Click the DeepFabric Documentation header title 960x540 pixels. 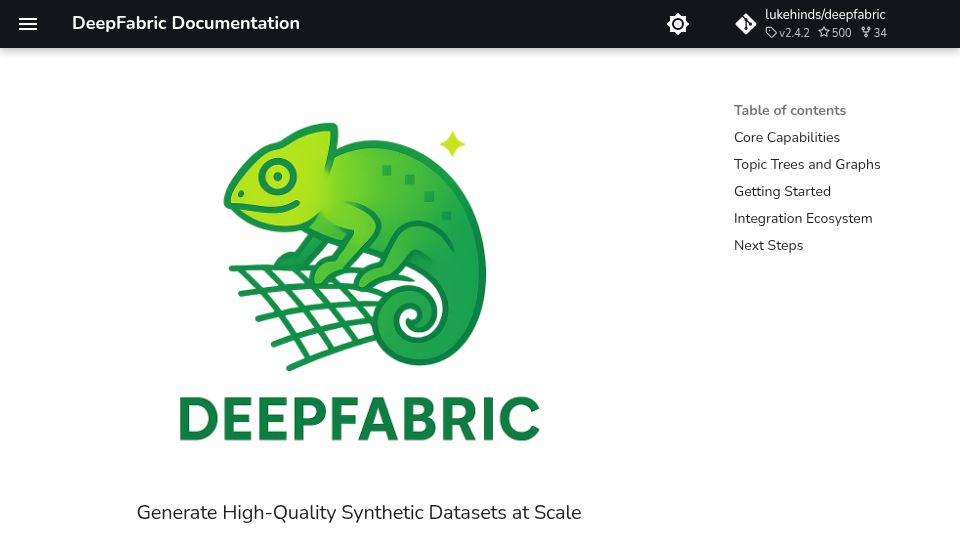(x=186, y=23)
